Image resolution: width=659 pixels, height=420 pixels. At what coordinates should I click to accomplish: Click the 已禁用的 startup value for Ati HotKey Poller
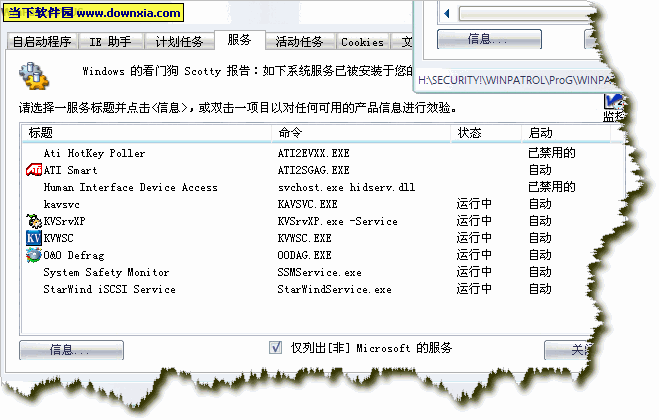(552, 153)
